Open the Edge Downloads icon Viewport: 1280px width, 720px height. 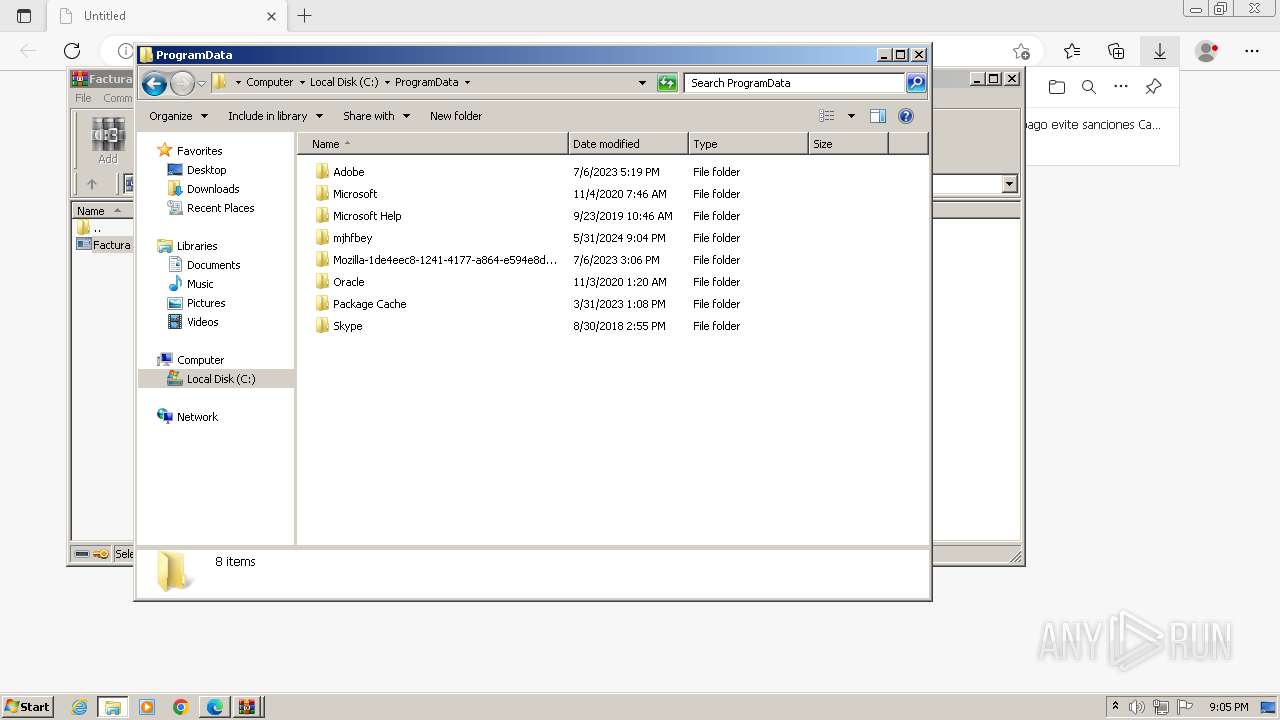point(1160,51)
